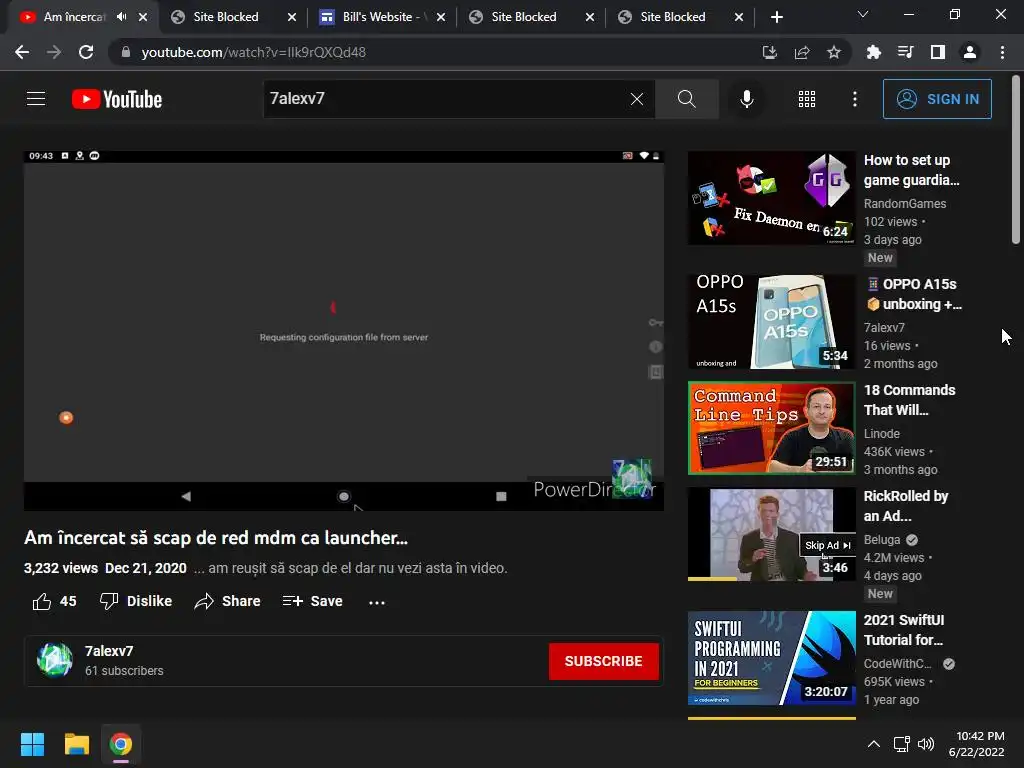Open the YouTube hamburger guide menu
1024x768 pixels.
tap(36, 99)
